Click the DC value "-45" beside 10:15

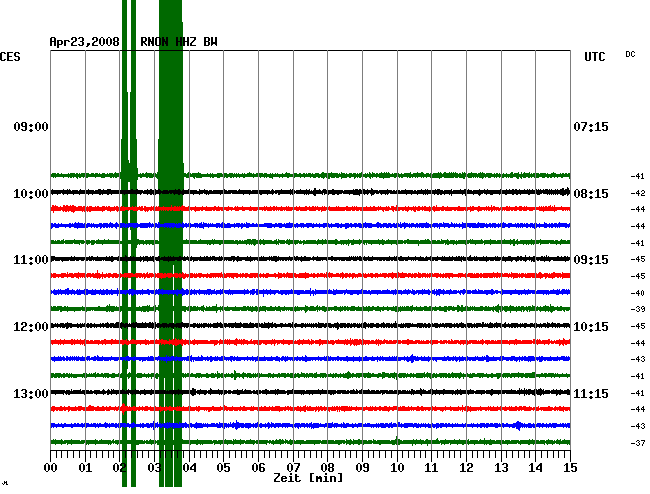point(638,327)
